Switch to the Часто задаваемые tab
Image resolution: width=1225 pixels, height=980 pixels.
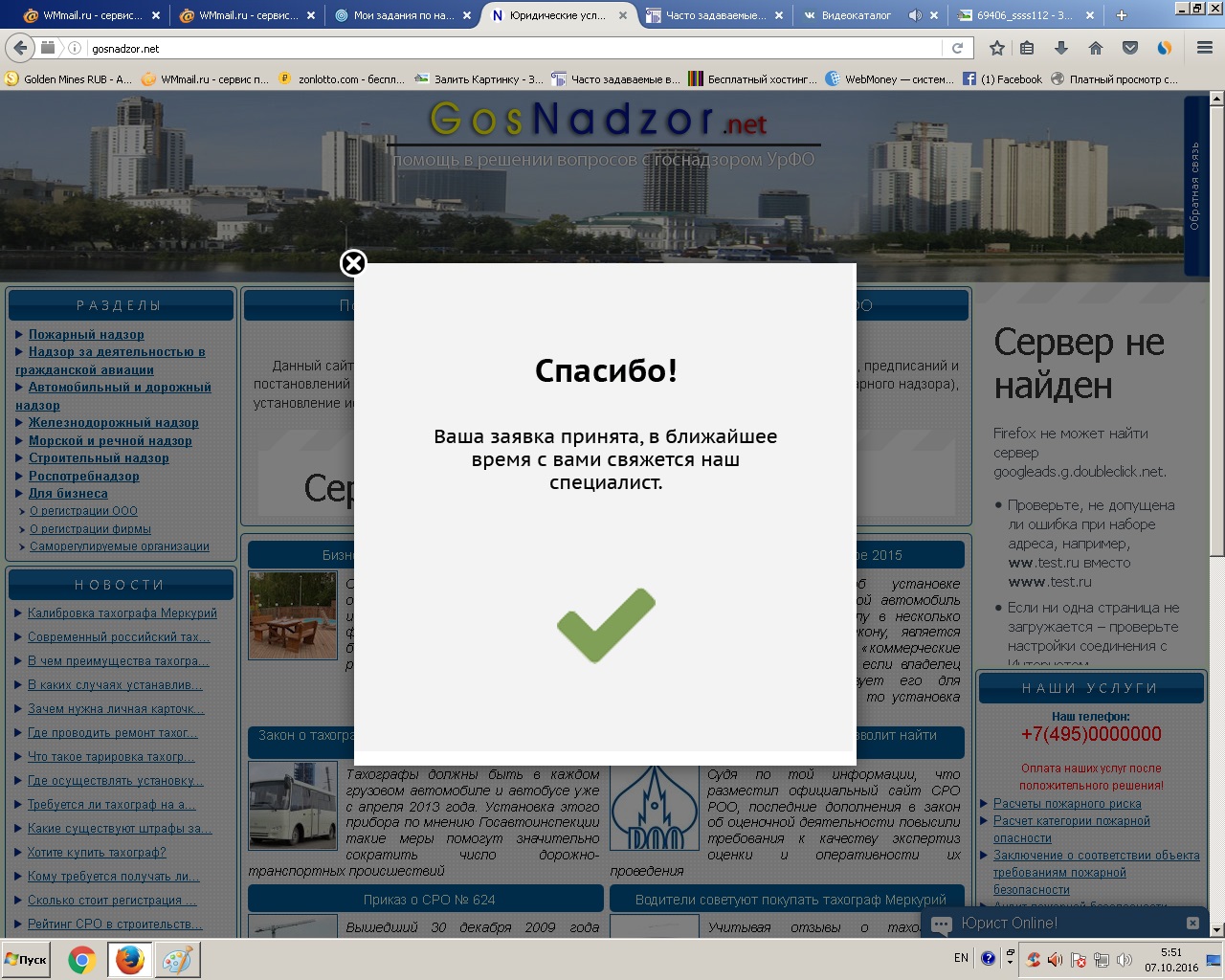[714, 15]
